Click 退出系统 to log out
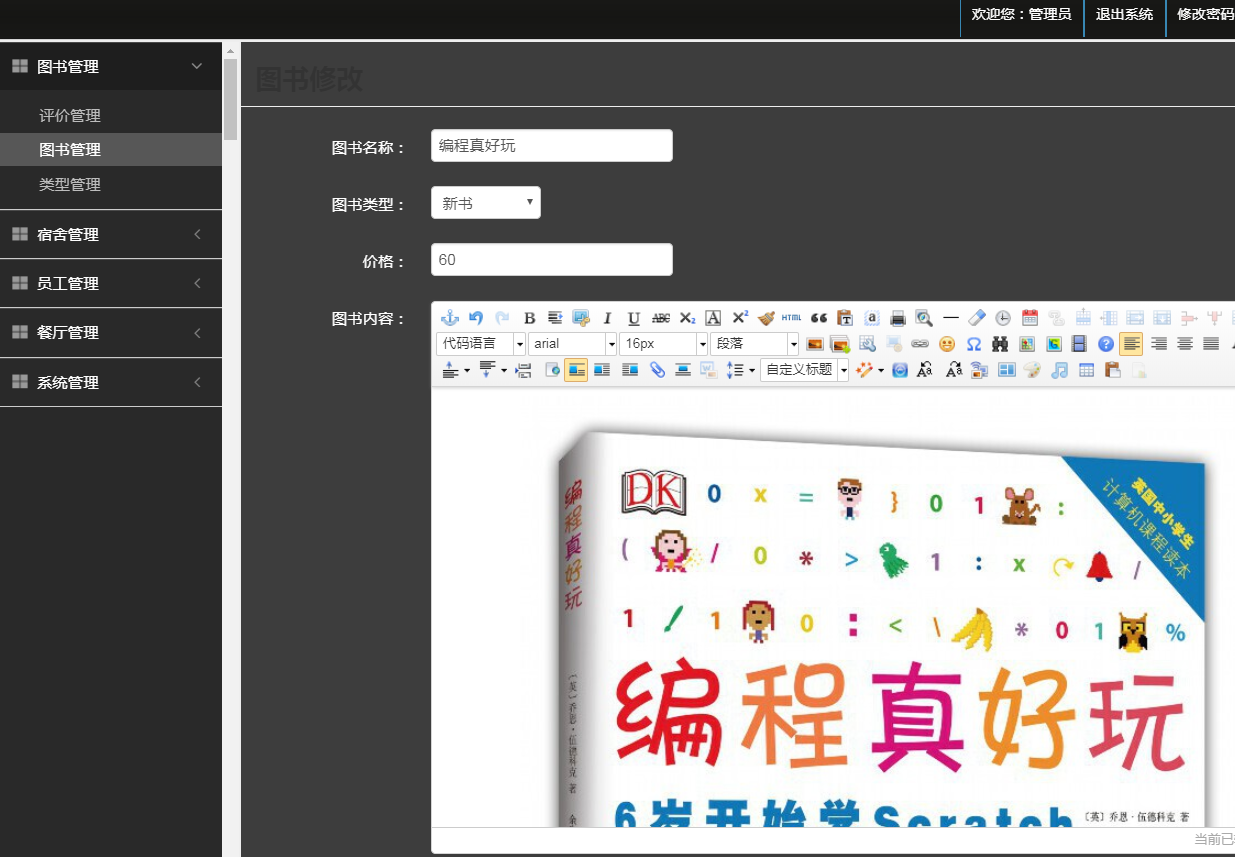 (1124, 14)
